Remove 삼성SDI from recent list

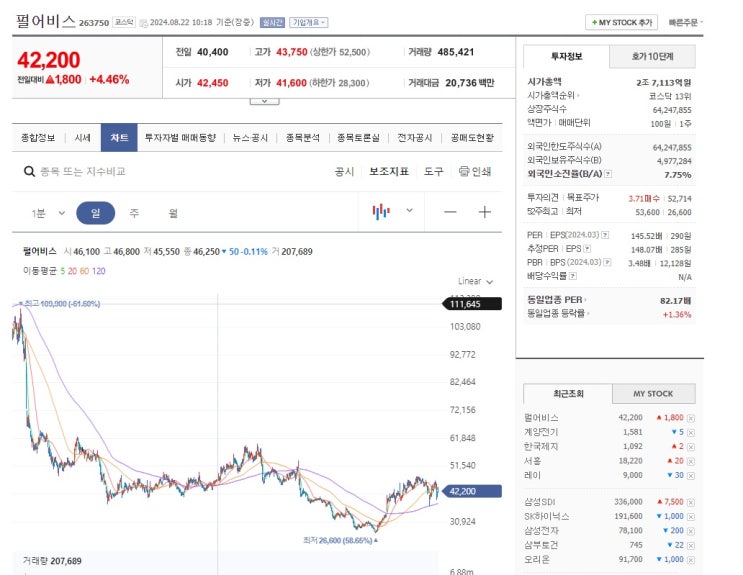(690, 502)
